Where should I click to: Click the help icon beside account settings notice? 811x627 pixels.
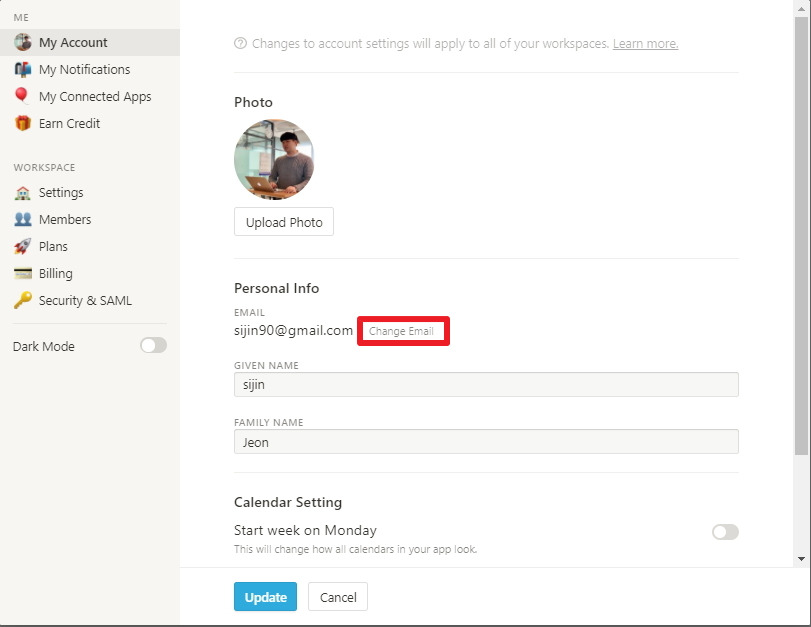click(x=240, y=44)
